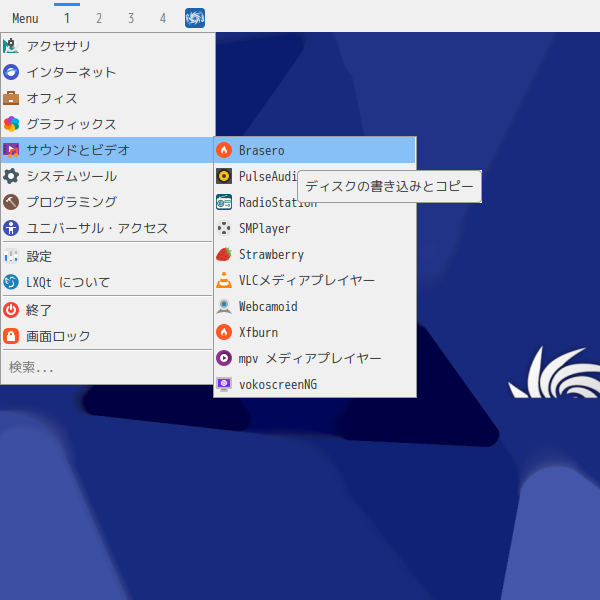
Task: Click the blue swirl panel launcher icon
Action: (x=195, y=18)
